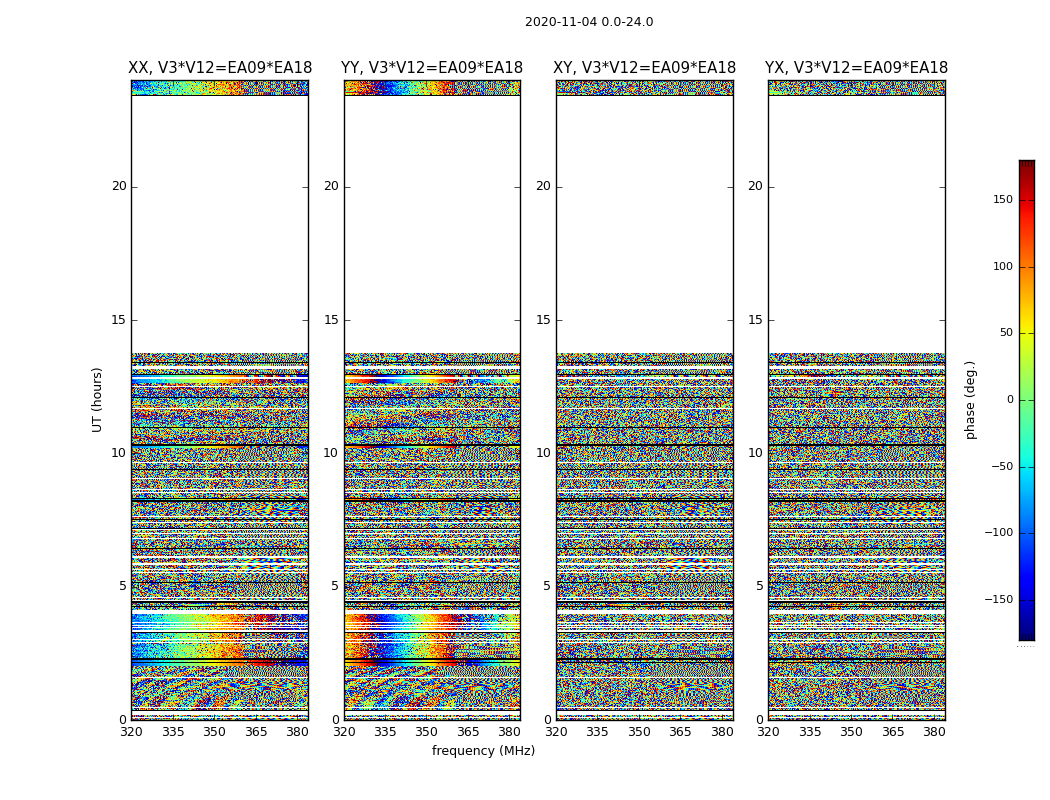Click the 350 frequency tick under YY panel
Viewport: 1050px width, 800px height.
point(427,732)
